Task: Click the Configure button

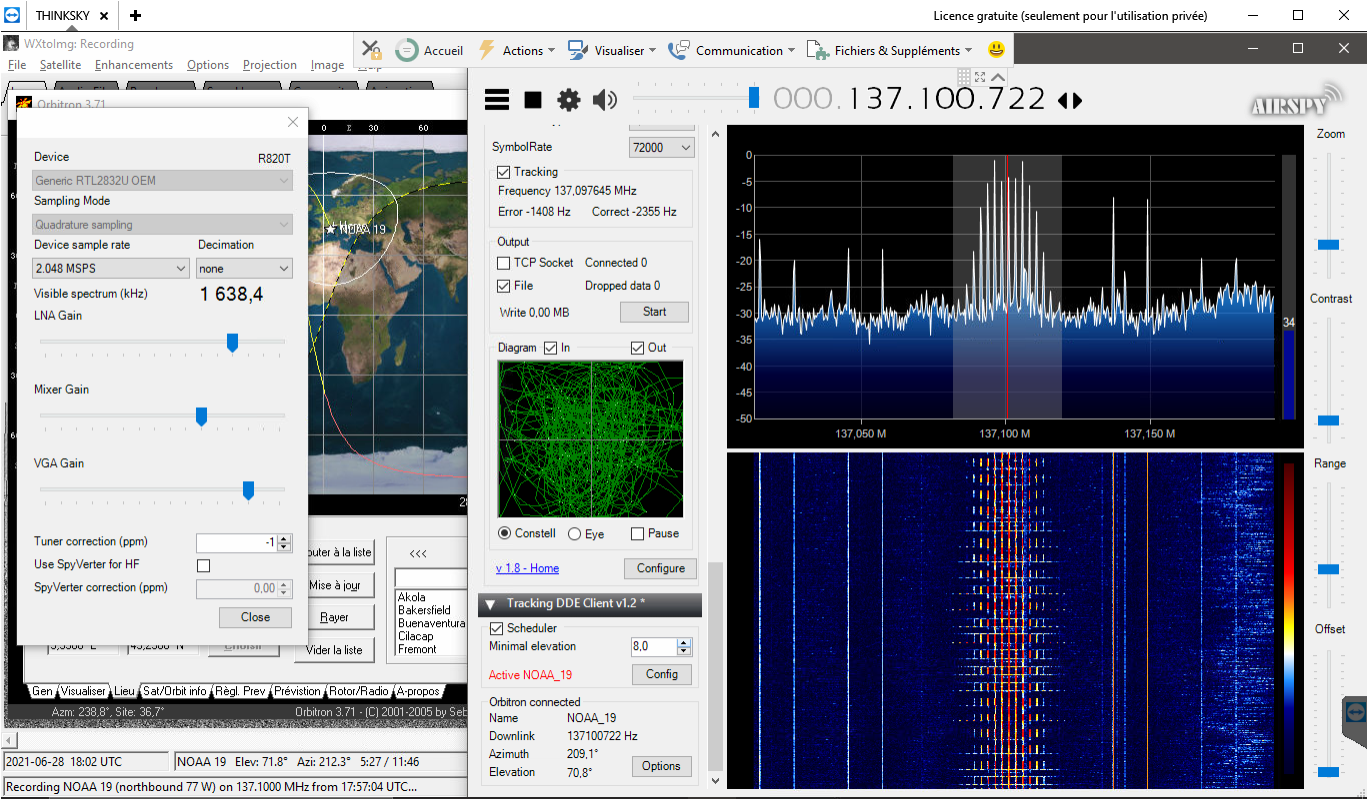Action: pos(661,568)
